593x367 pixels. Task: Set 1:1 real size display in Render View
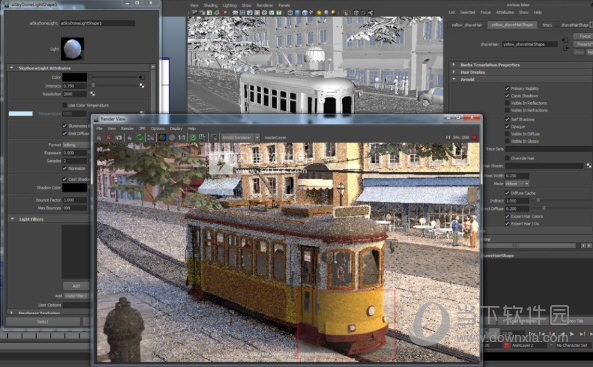182,137
